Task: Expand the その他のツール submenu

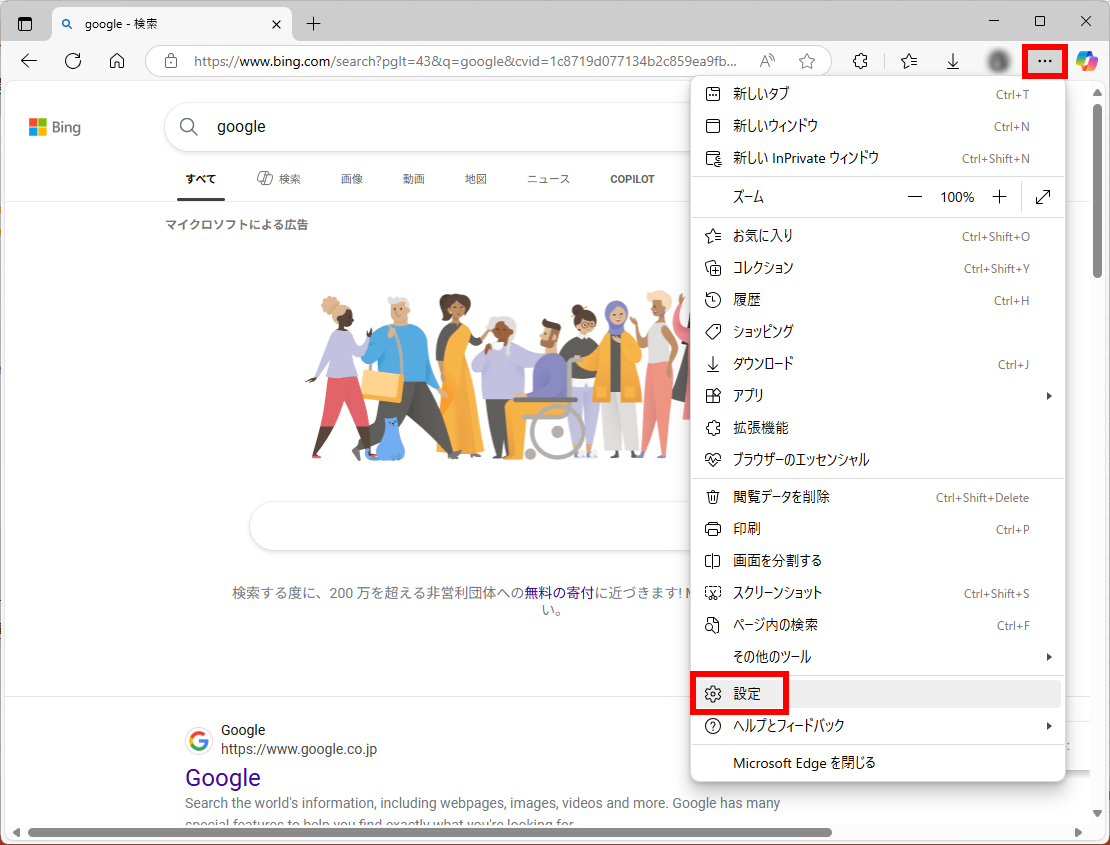Action: [x=878, y=657]
